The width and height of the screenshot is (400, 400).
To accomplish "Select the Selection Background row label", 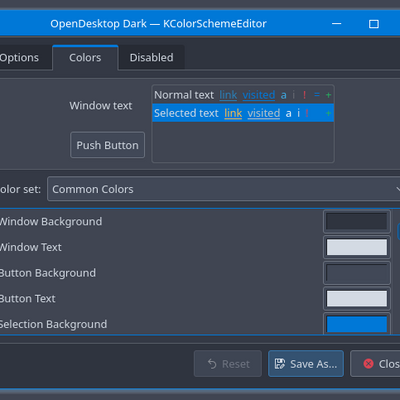I will tap(53, 324).
